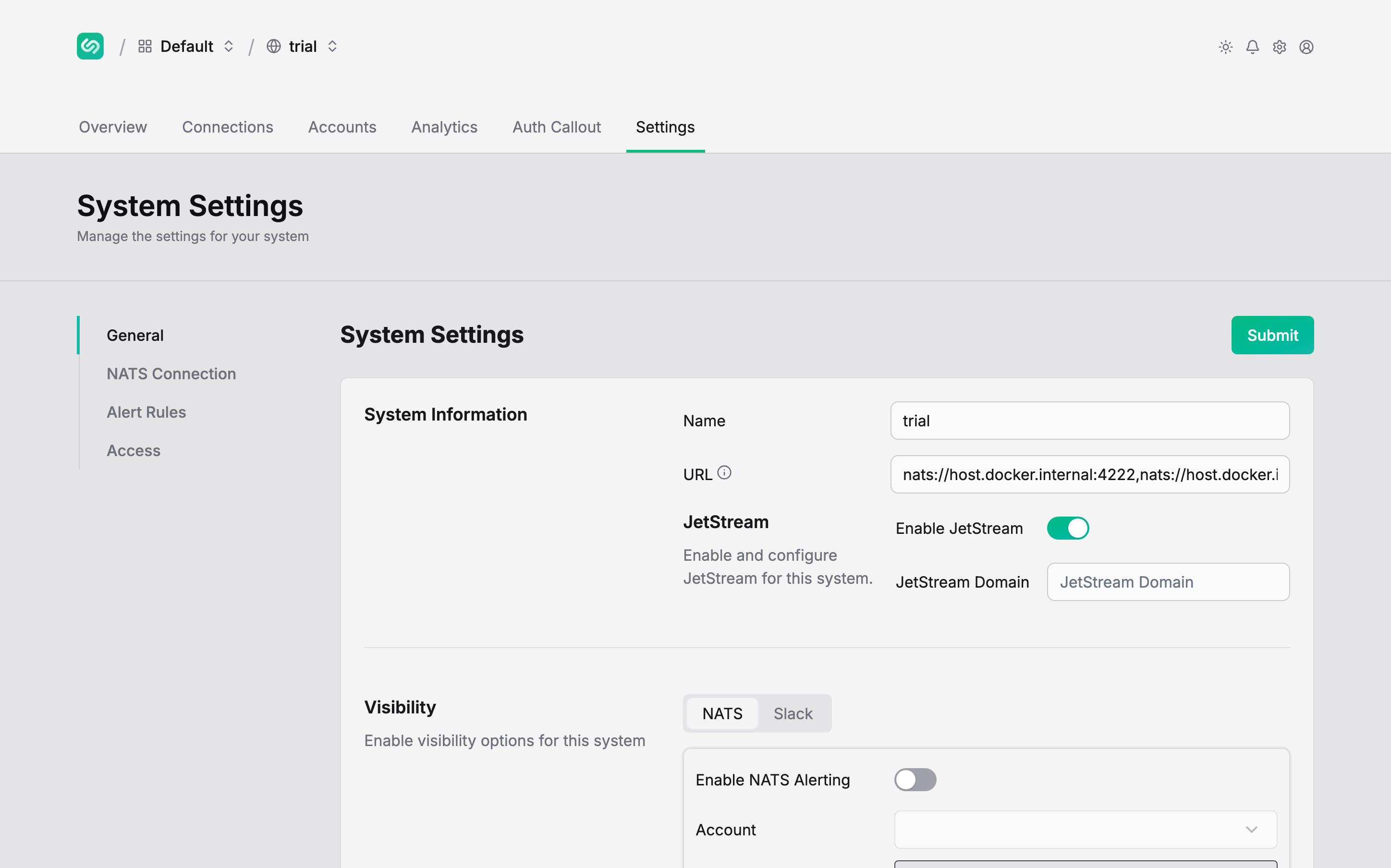Select the Settings tab

(665, 127)
